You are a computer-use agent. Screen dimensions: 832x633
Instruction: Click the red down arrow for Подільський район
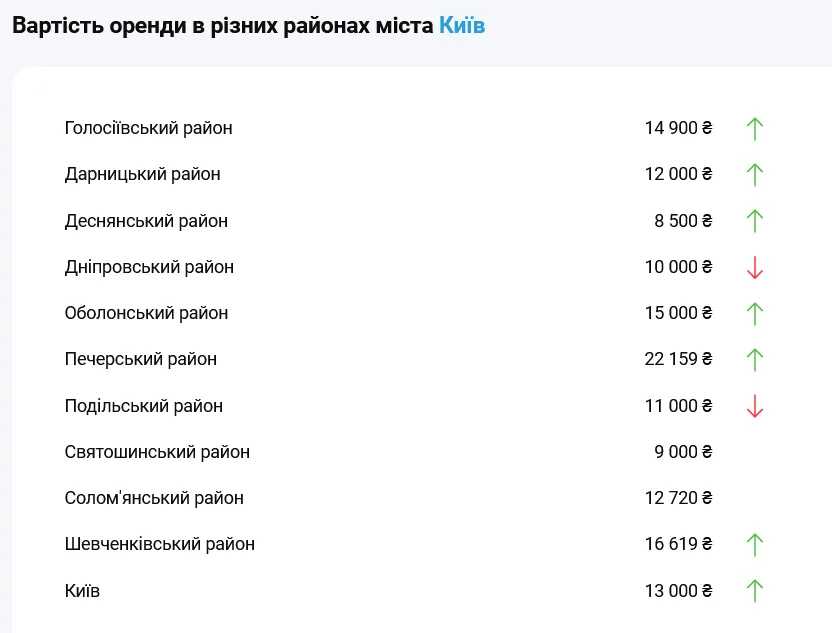point(755,406)
